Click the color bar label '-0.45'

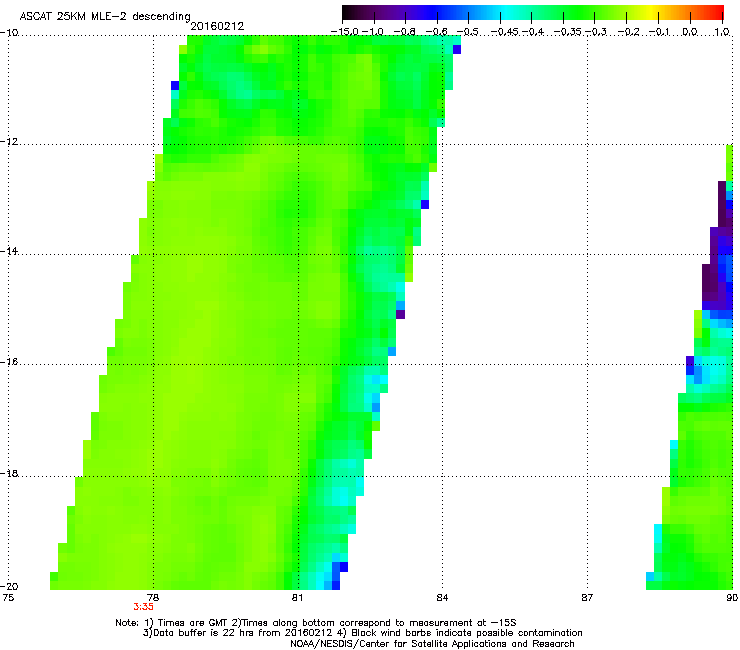coord(505,32)
